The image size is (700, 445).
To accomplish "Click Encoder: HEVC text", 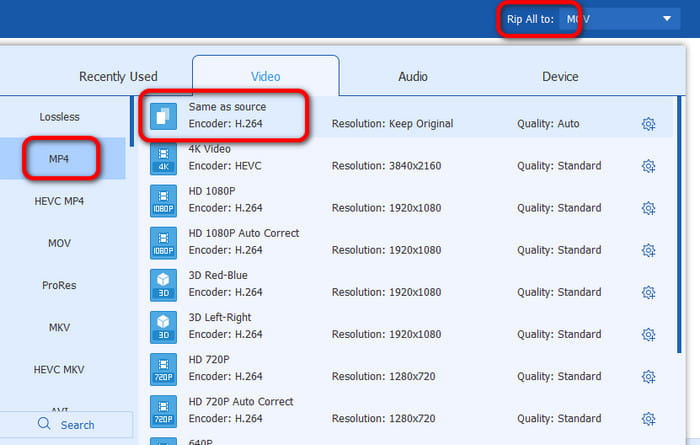I will (225, 166).
